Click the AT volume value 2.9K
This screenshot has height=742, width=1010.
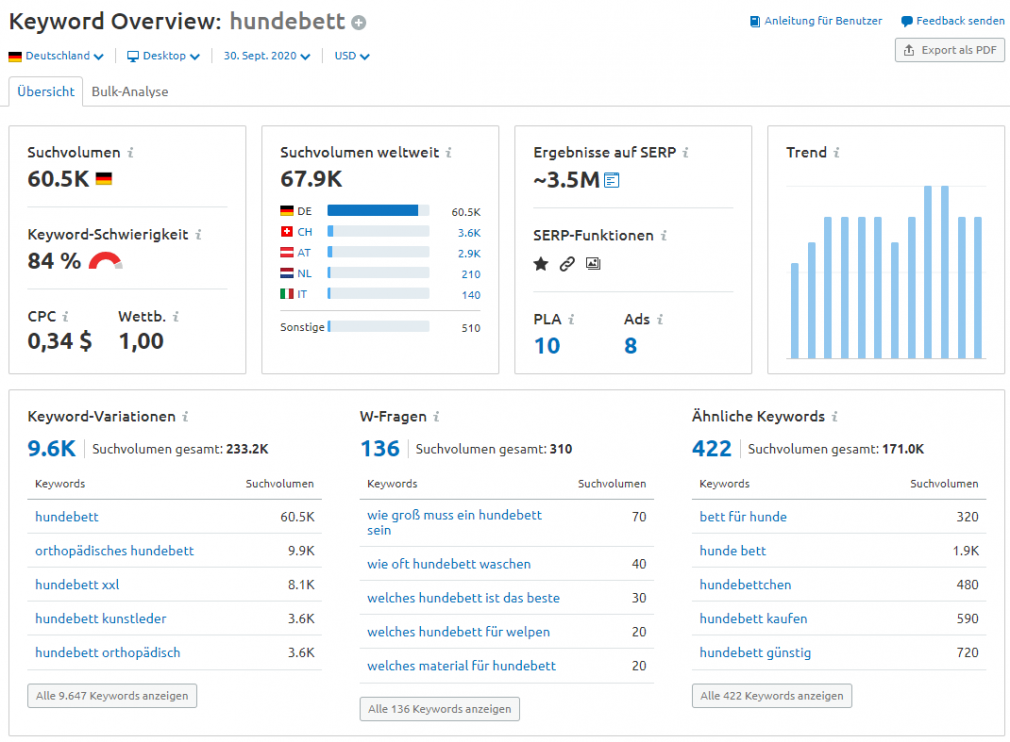[x=469, y=253]
